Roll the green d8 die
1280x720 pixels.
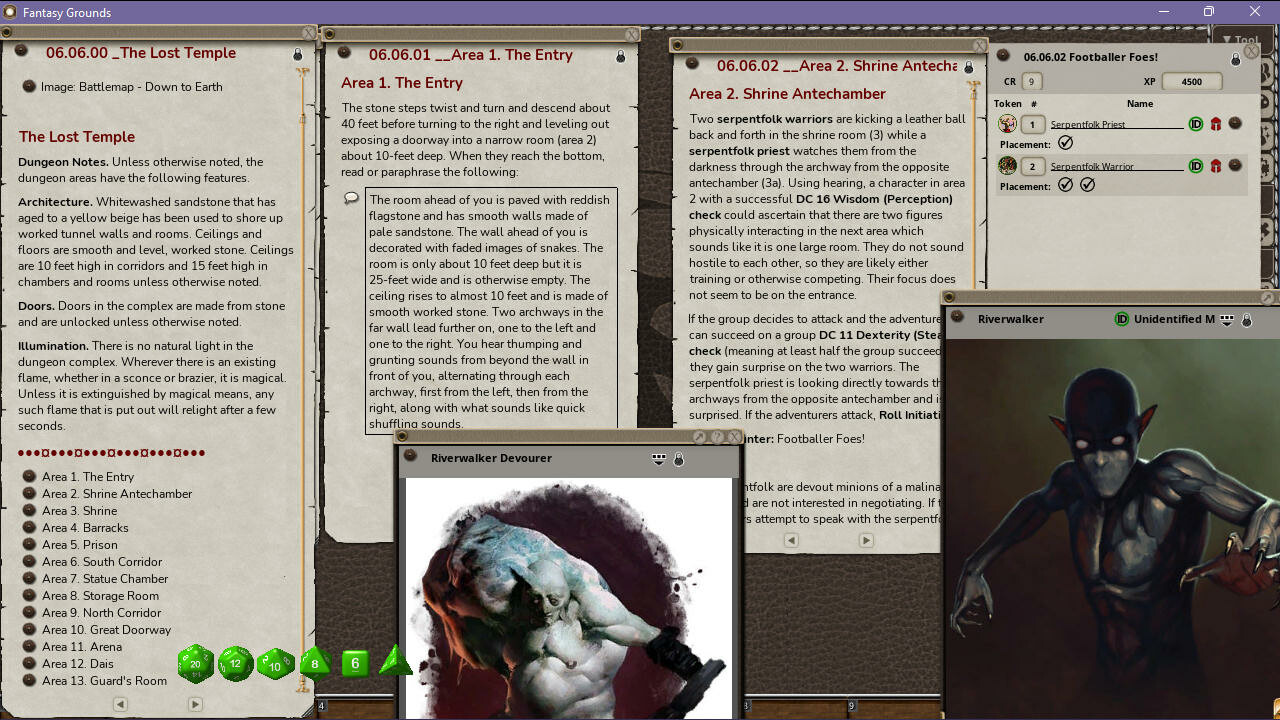coord(313,663)
